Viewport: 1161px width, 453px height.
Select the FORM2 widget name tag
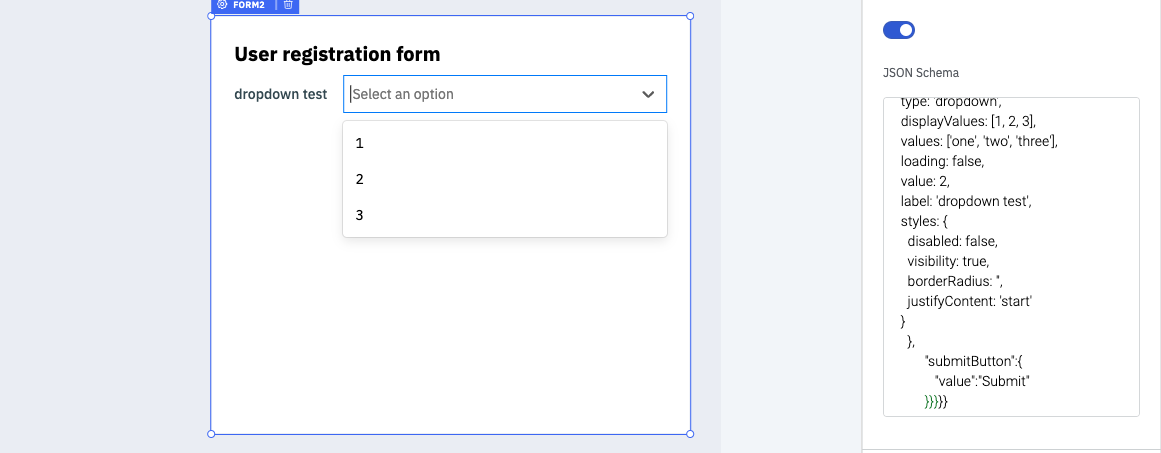(x=248, y=5)
